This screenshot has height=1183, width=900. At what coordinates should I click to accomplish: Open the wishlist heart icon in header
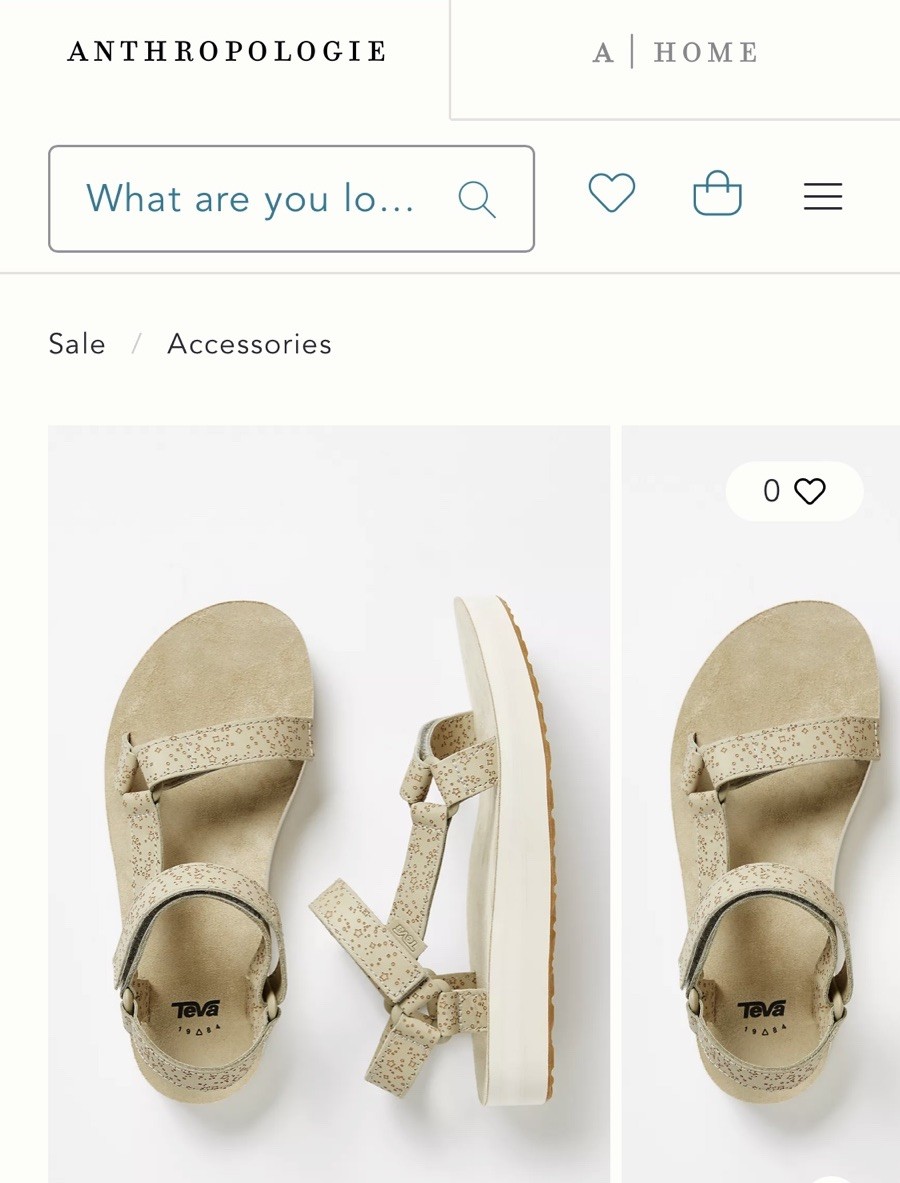coord(611,193)
